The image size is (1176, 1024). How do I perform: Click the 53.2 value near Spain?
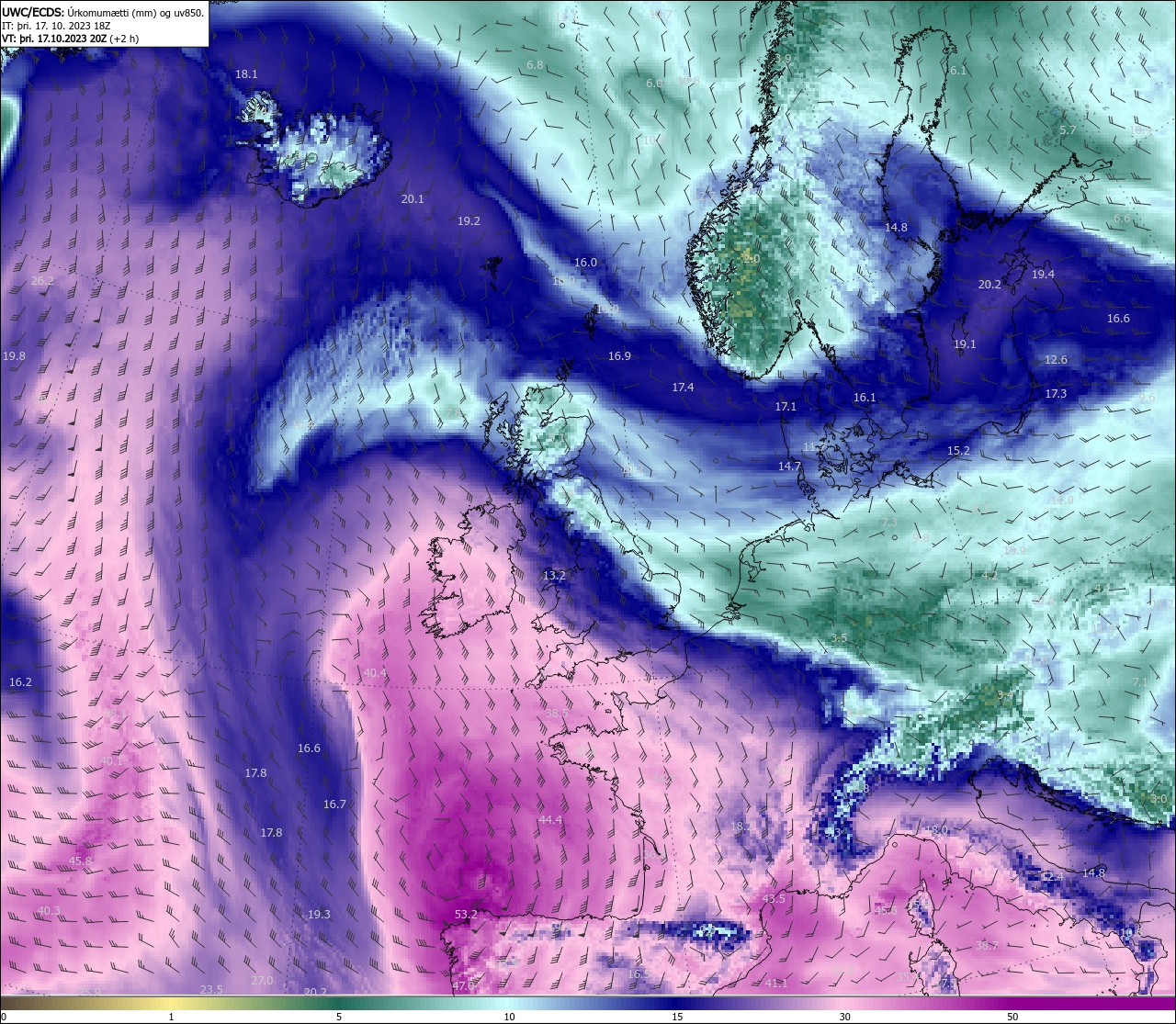pyautogui.click(x=466, y=915)
